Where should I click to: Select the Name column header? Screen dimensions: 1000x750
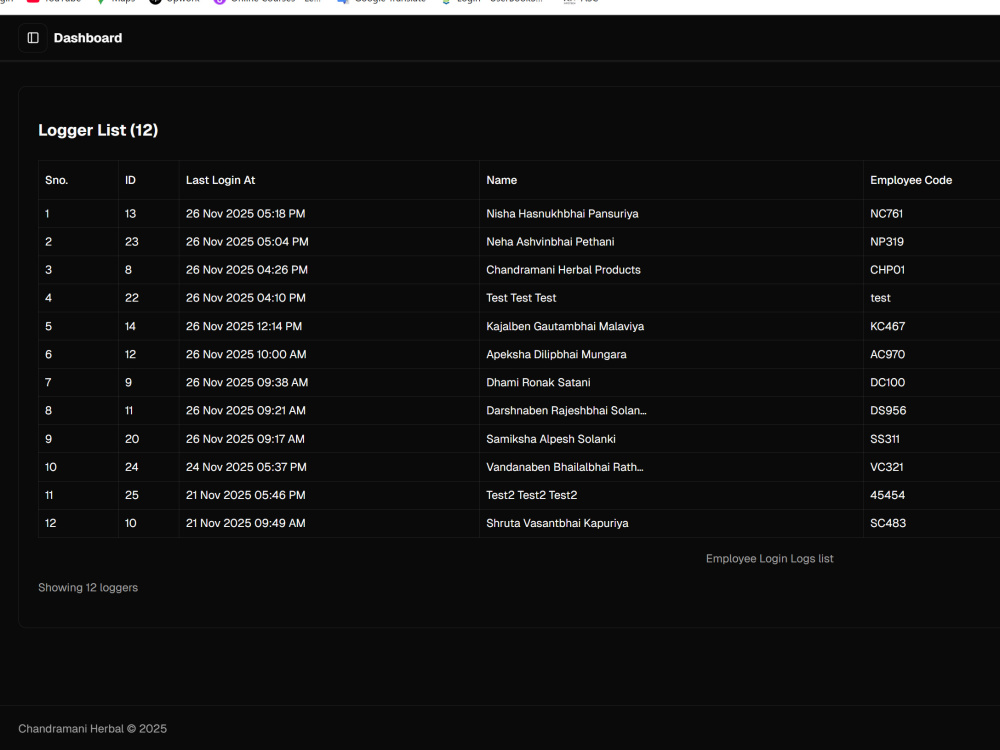click(501, 180)
